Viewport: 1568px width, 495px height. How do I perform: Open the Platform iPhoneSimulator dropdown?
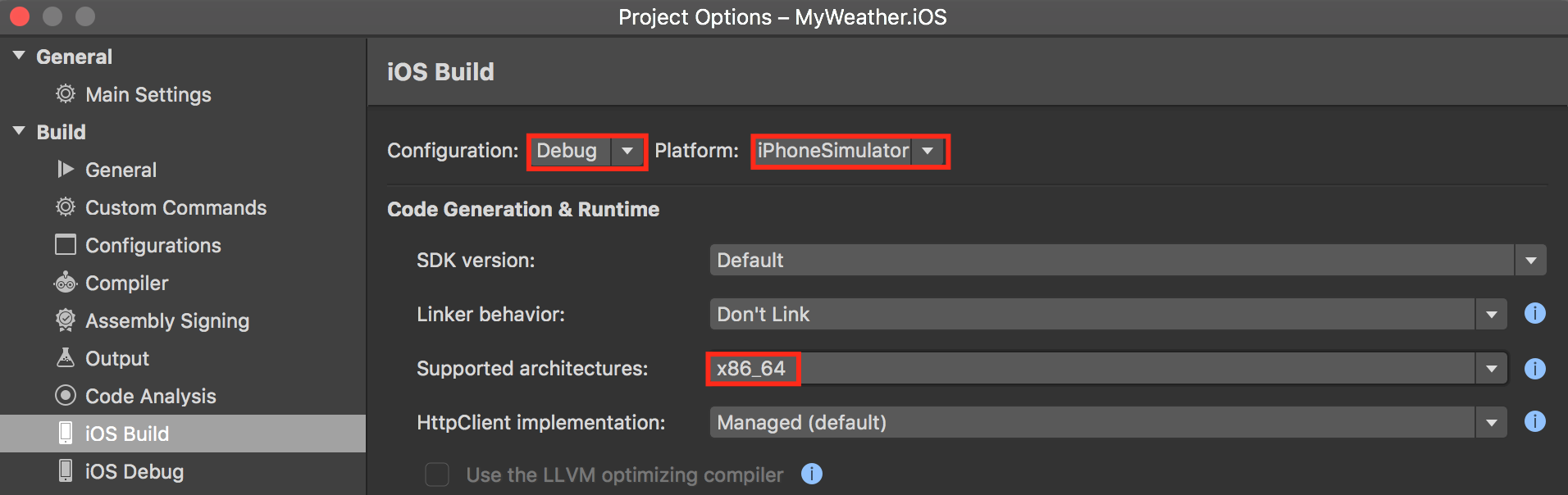pyautogui.click(x=850, y=151)
